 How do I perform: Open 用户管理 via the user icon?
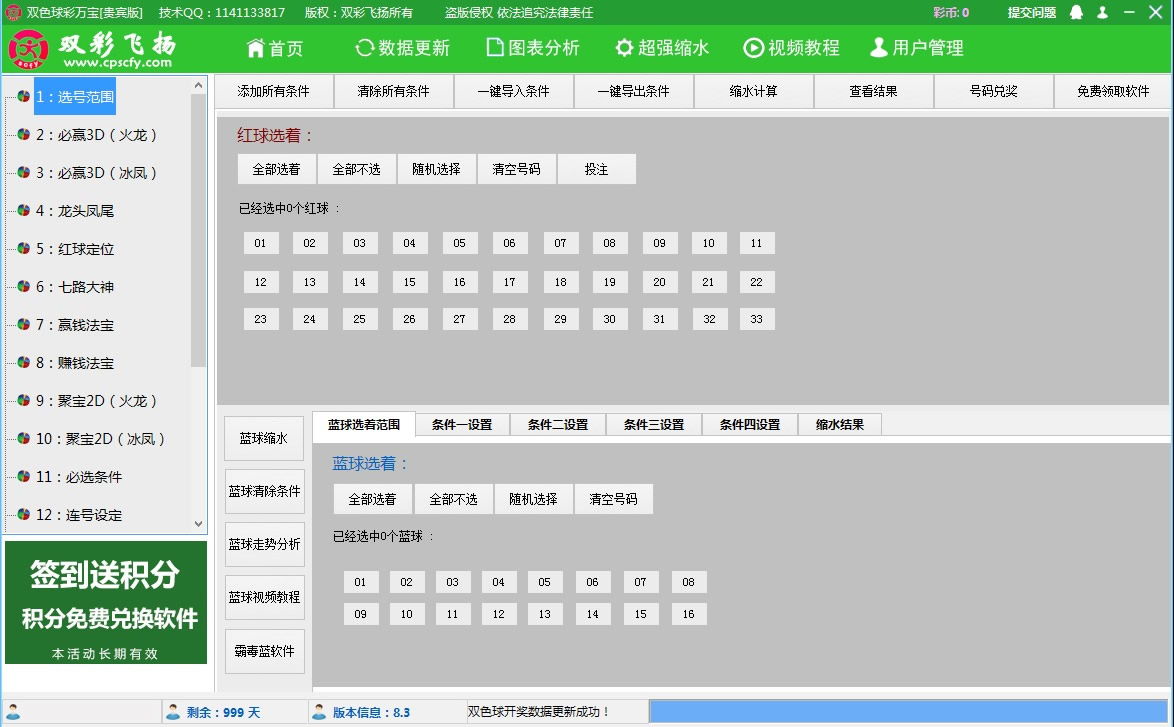879,47
